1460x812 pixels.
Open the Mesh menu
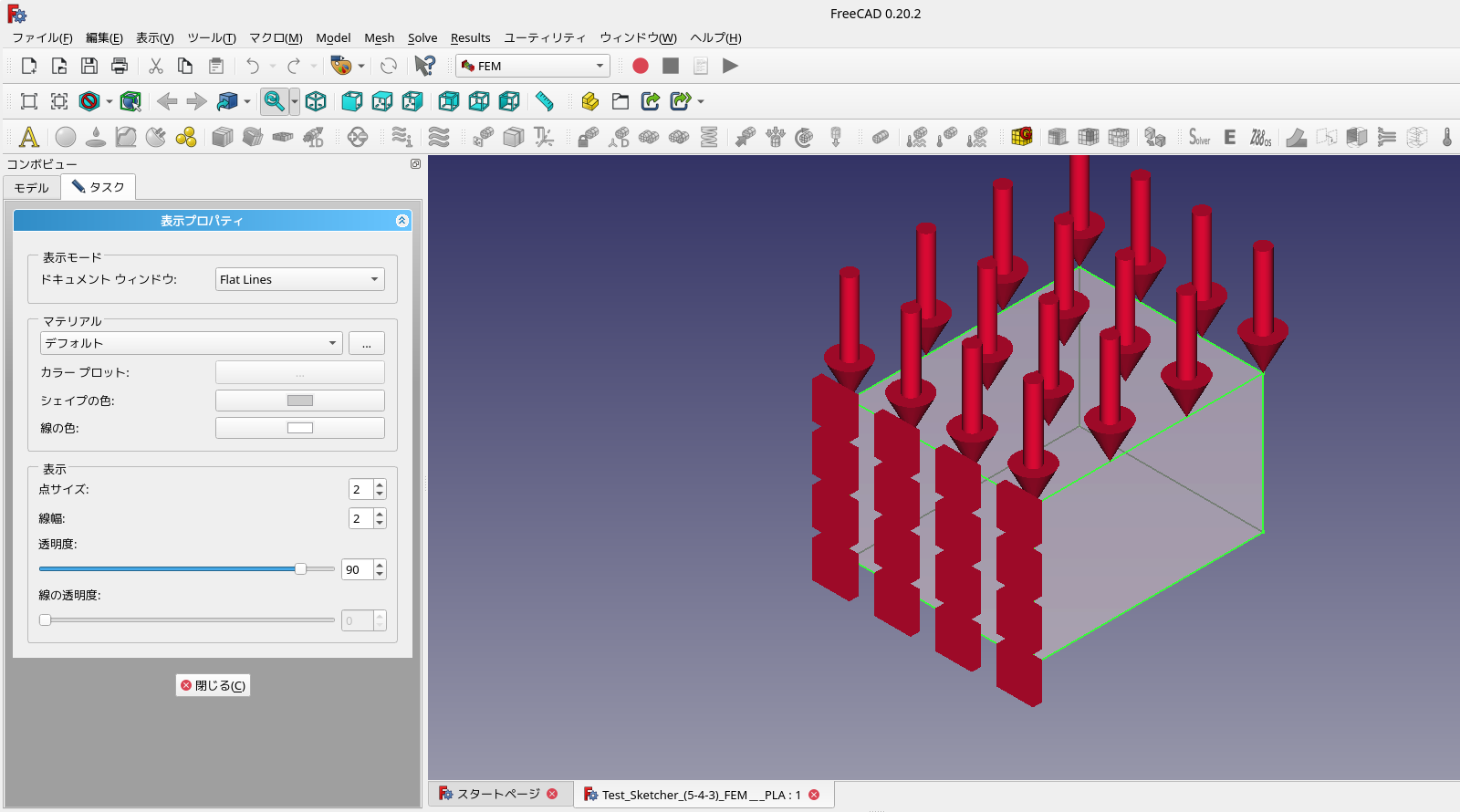click(x=379, y=37)
